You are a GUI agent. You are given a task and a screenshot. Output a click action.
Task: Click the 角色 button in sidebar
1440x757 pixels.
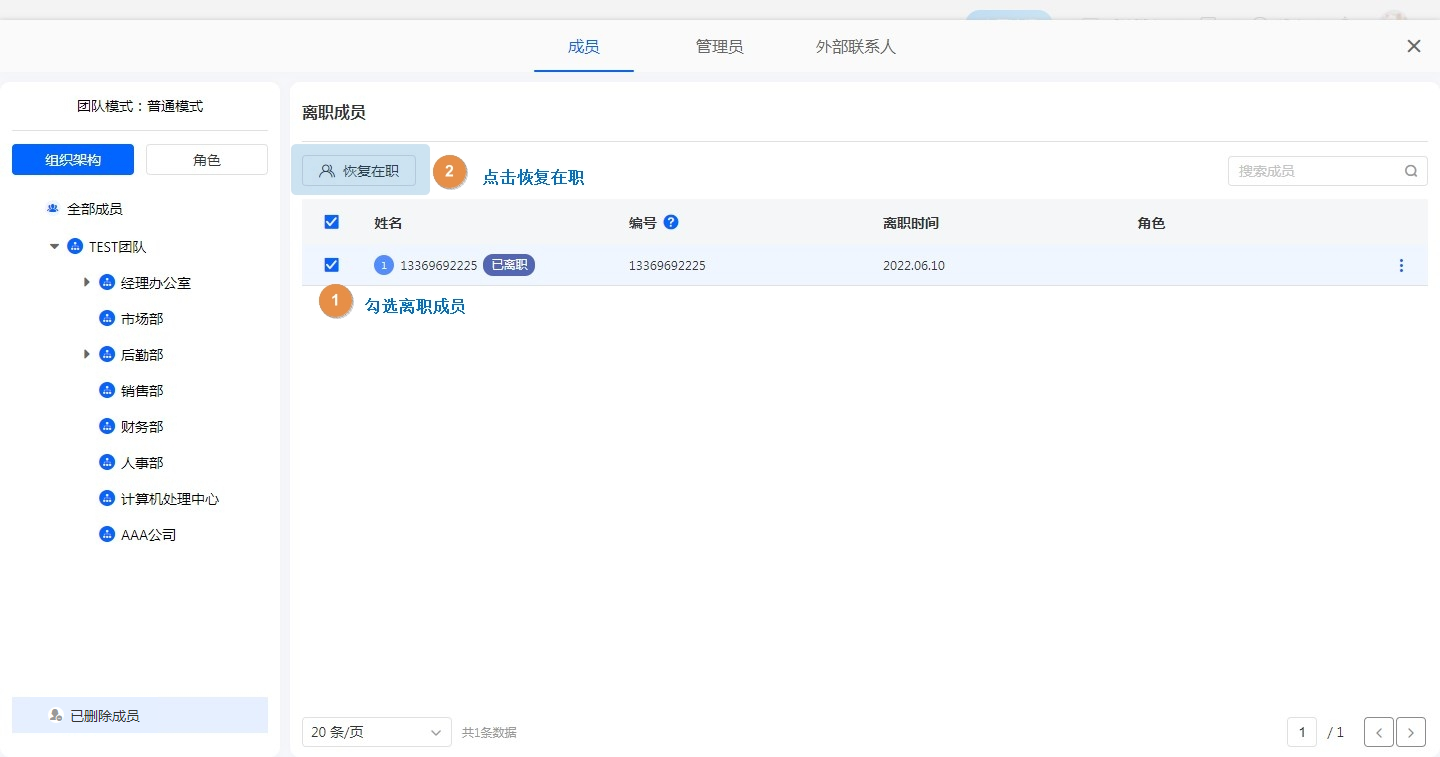click(x=207, y=160)
